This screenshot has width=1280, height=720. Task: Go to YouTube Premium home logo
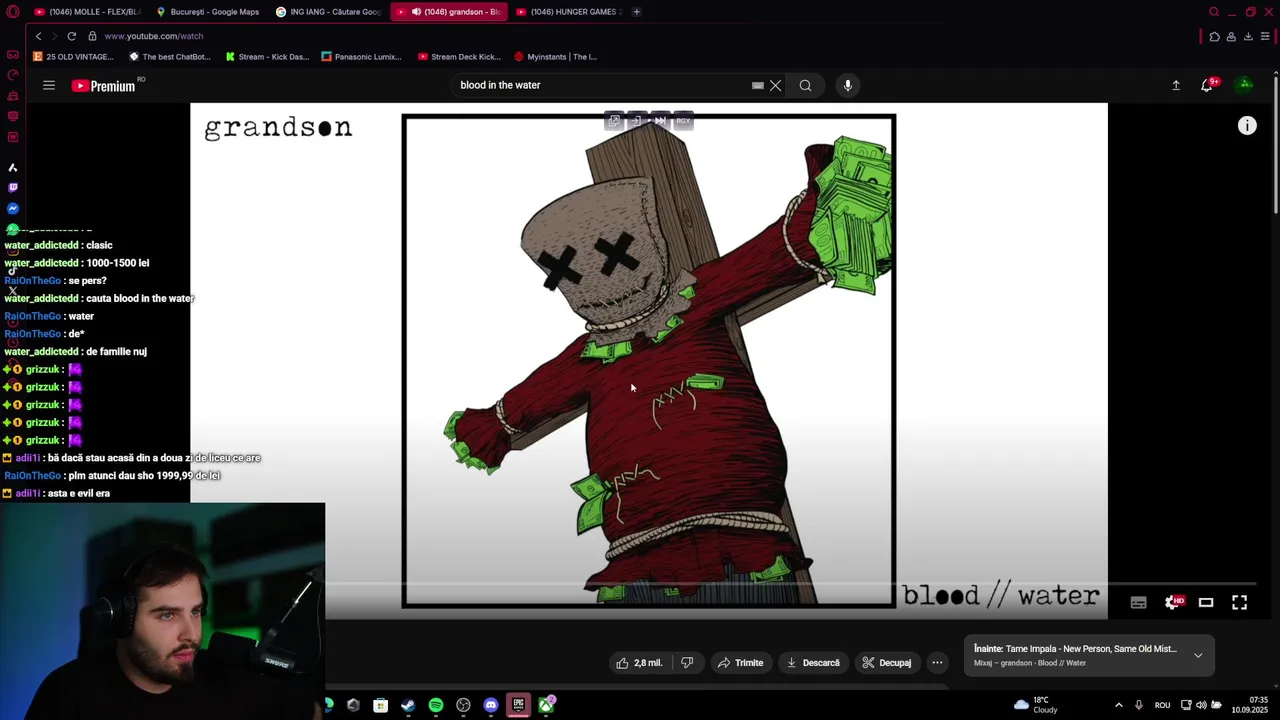104,86
